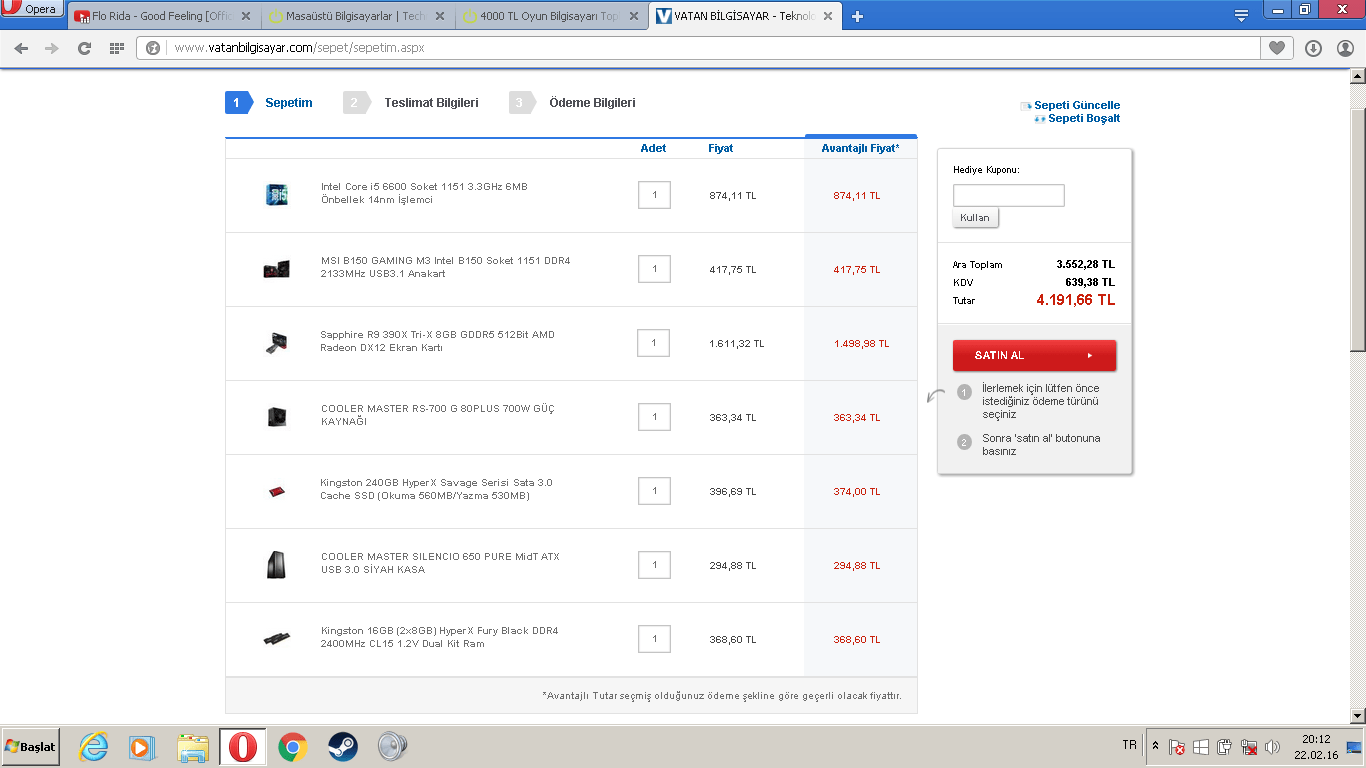Close the Flo Rida - Good Feeling tab

click(x=246, y=16)
